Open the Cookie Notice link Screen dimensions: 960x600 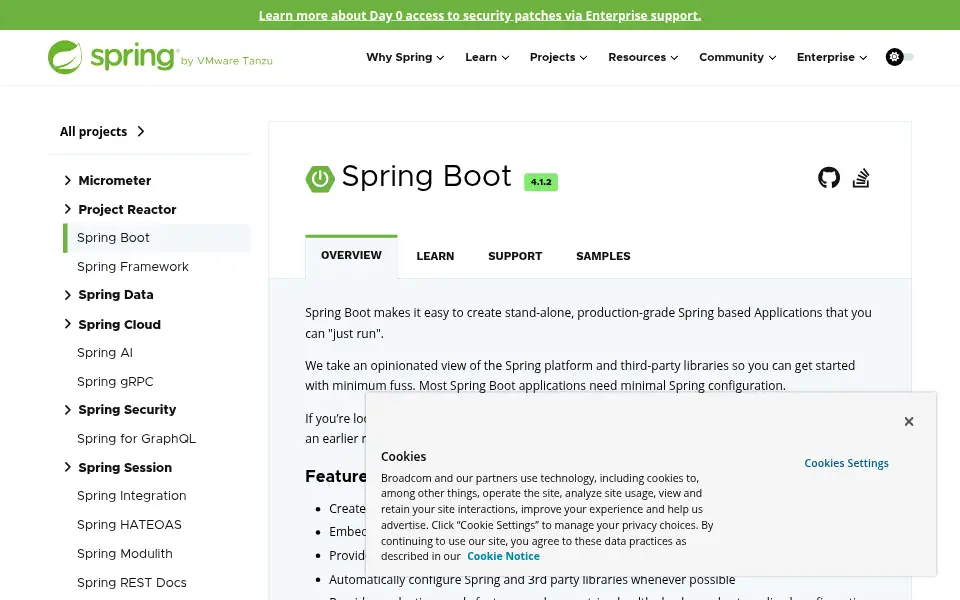coord(503,556)
